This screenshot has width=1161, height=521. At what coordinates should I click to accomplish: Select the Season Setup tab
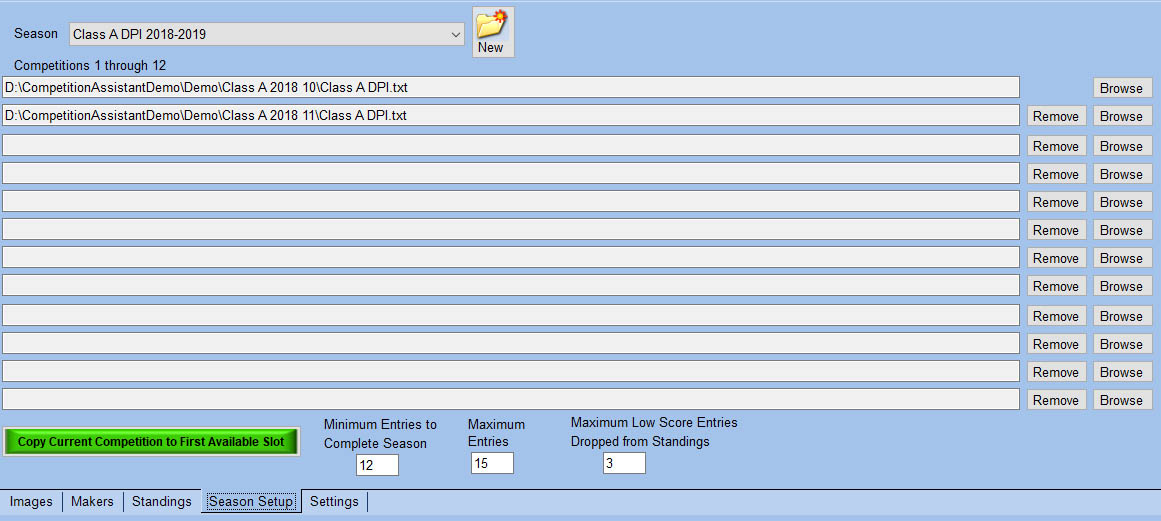(x=252, y=502)
